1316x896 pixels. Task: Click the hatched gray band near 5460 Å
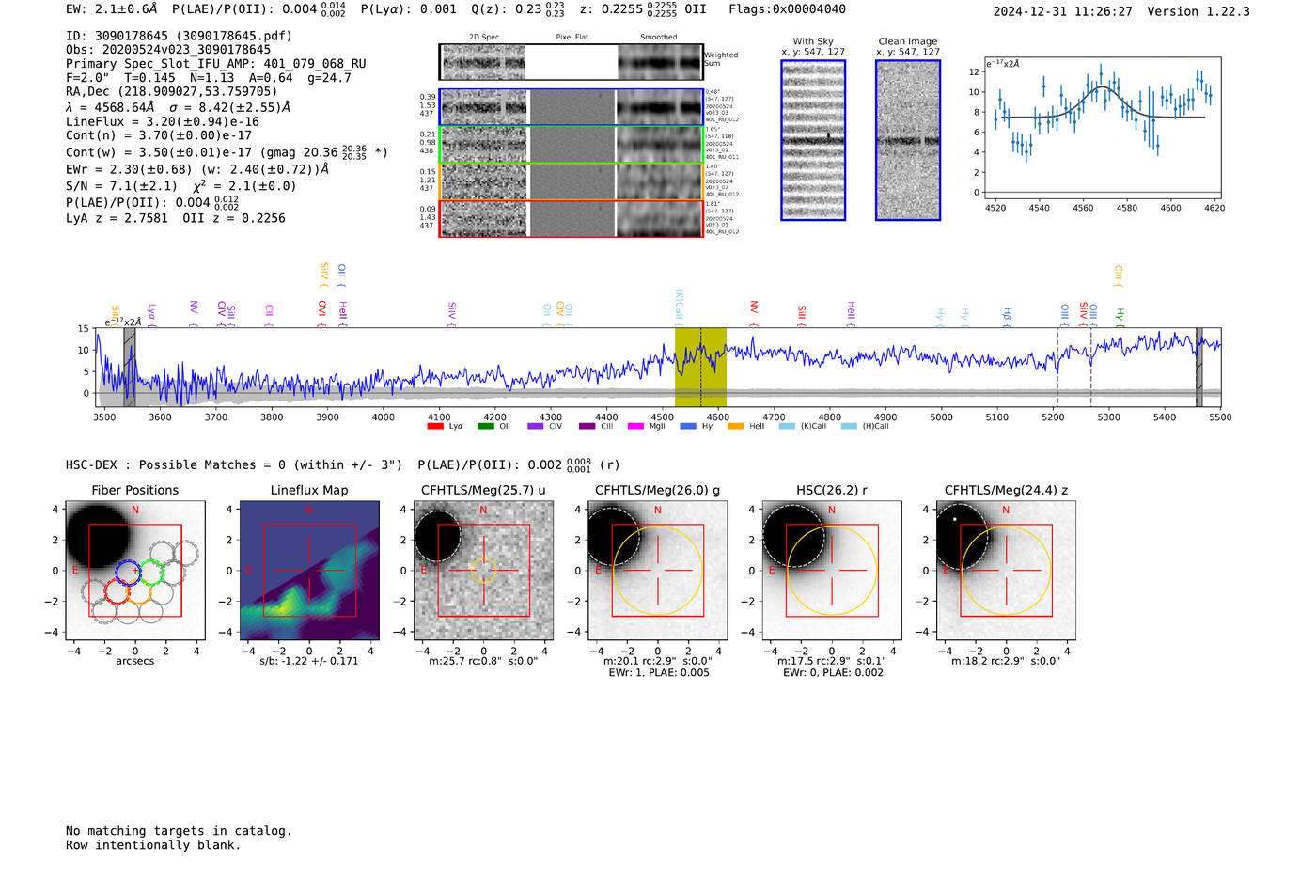pos(1199,368)
